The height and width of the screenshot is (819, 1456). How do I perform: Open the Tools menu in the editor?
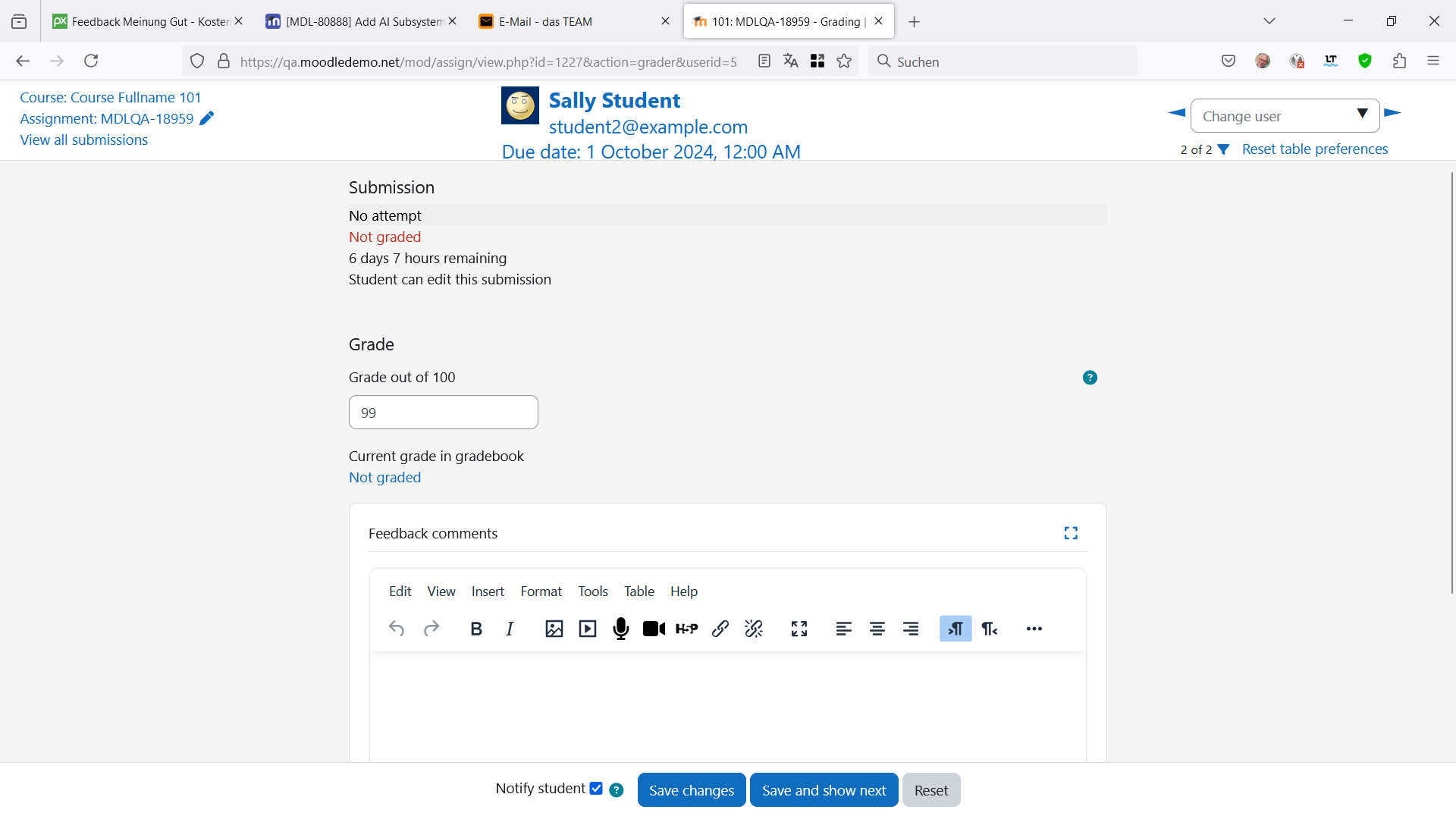pyautogui.click(x=593, y=591)
